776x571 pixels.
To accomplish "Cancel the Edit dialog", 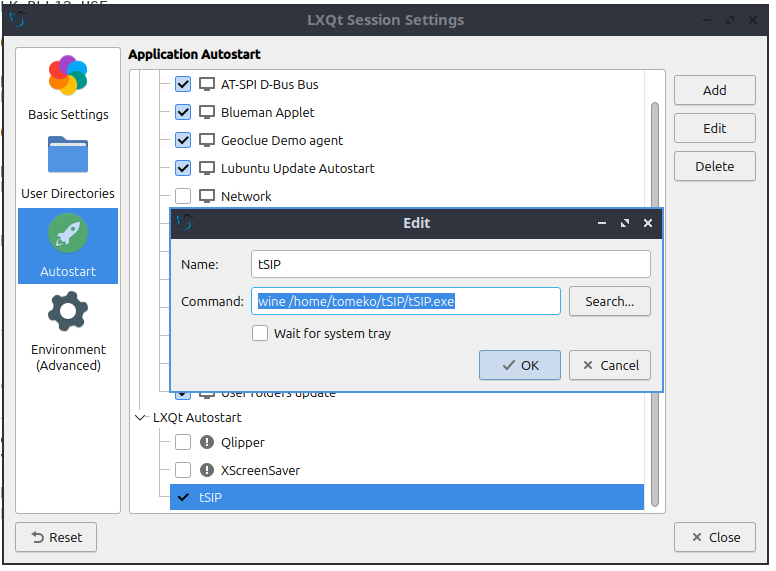I will pyautogui.click(x=610, y=365).
